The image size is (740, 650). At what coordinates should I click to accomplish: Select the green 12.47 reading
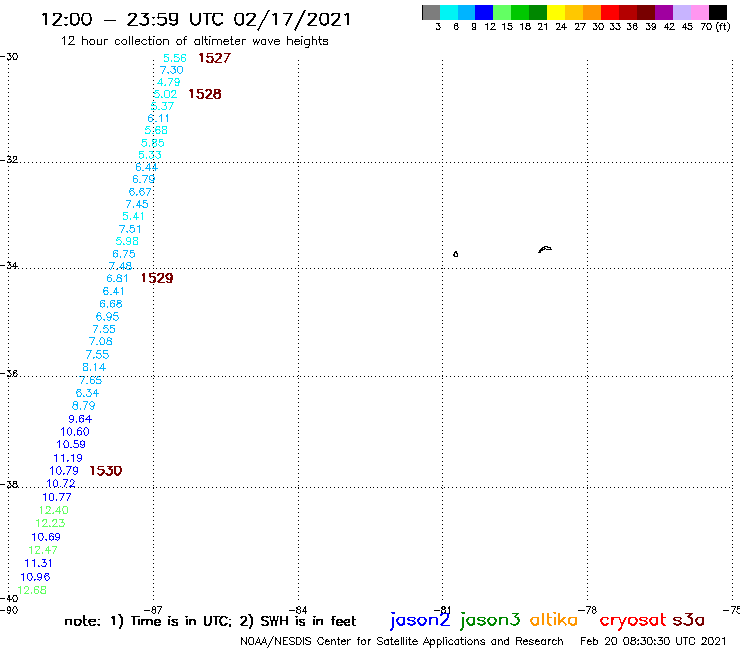42,550
